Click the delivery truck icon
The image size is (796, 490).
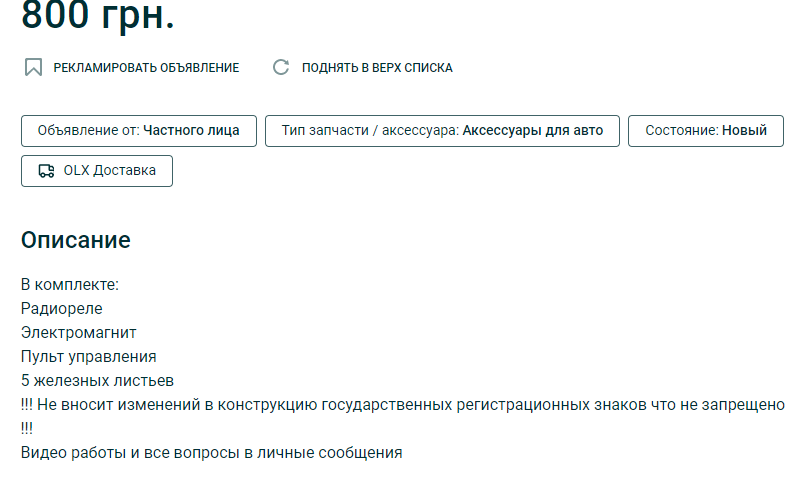[x=46, y=171]
